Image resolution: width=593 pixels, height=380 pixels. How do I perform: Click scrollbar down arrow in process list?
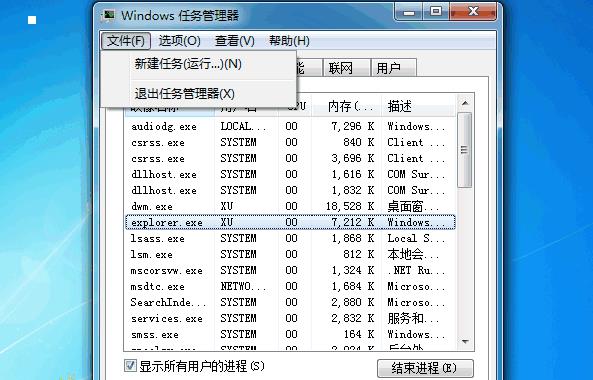pos(465,342)
